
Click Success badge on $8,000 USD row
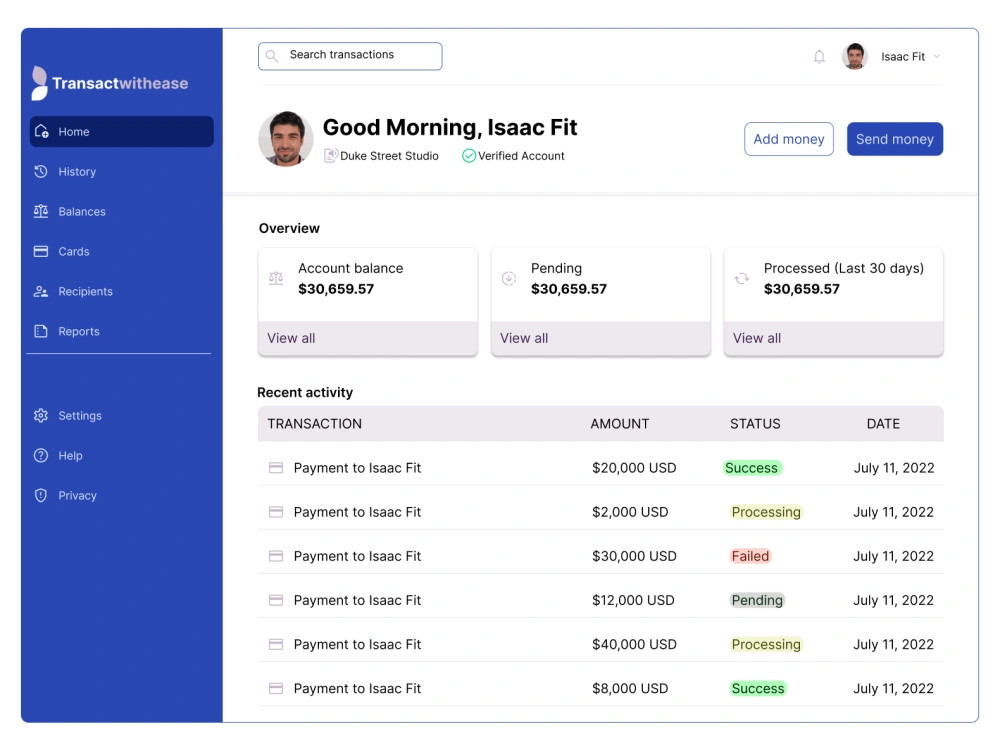point(758,689)
